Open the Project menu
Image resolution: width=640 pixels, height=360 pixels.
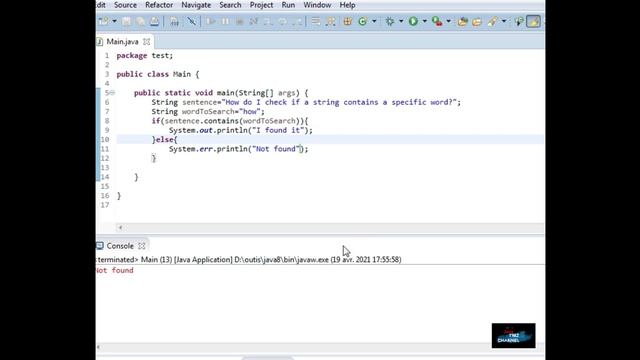click(261, 5)
